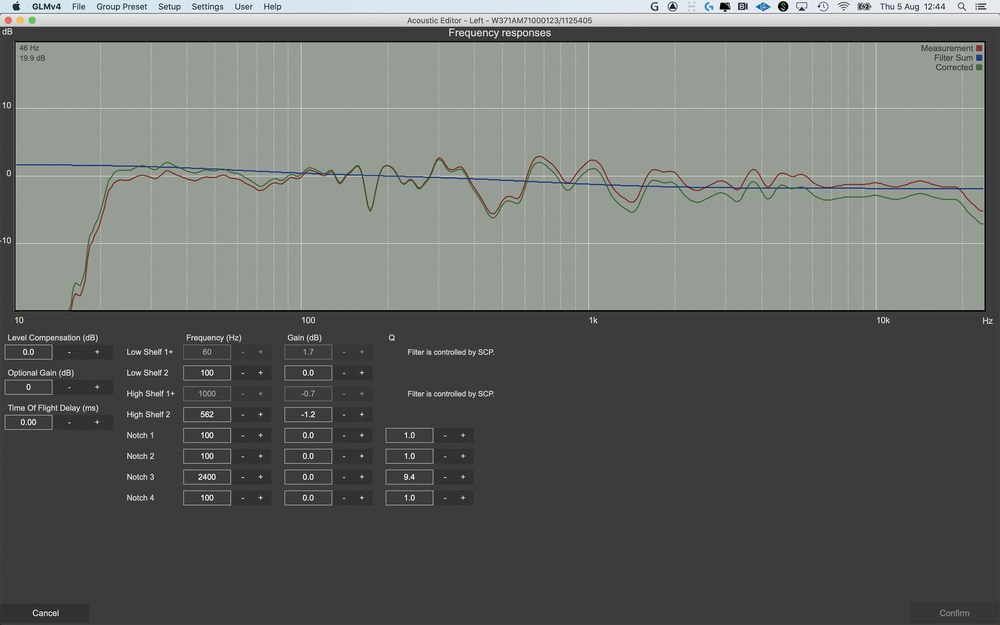Click the greyed Low Shelf 1+ frequency field
The height and width of the screenshot is (625, 1000).
point(207,352)
